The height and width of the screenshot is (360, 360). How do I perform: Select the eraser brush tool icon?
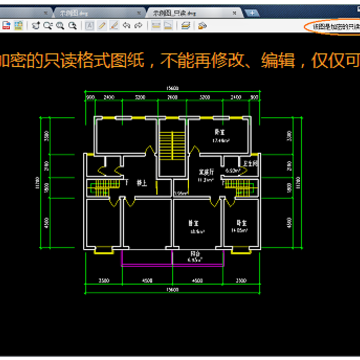click(114, 25)
